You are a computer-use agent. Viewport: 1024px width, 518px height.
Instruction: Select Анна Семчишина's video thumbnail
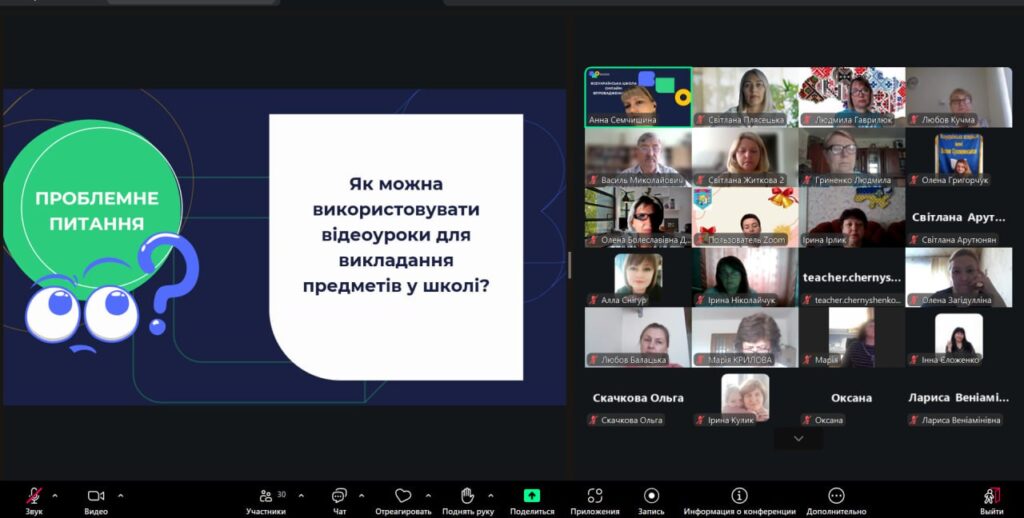tap(638, 97)
